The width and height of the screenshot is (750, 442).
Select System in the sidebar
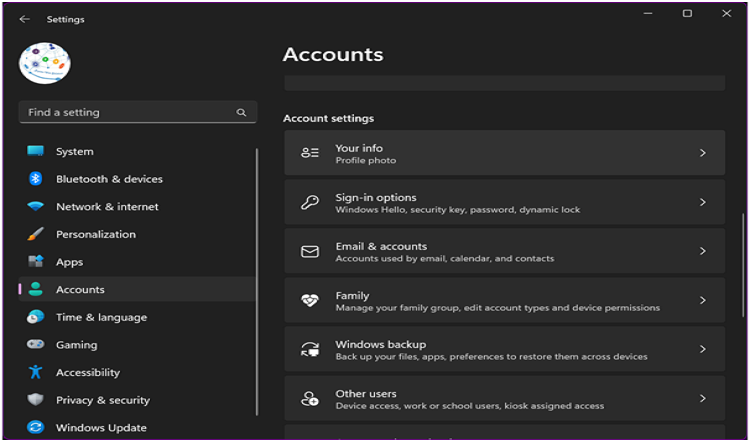pos(74,152)
